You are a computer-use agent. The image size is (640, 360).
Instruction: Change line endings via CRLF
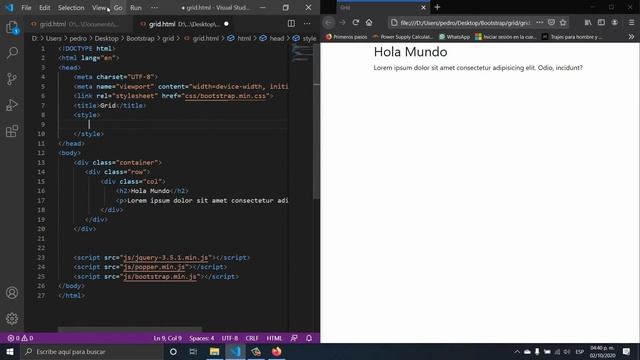point(252,338)
